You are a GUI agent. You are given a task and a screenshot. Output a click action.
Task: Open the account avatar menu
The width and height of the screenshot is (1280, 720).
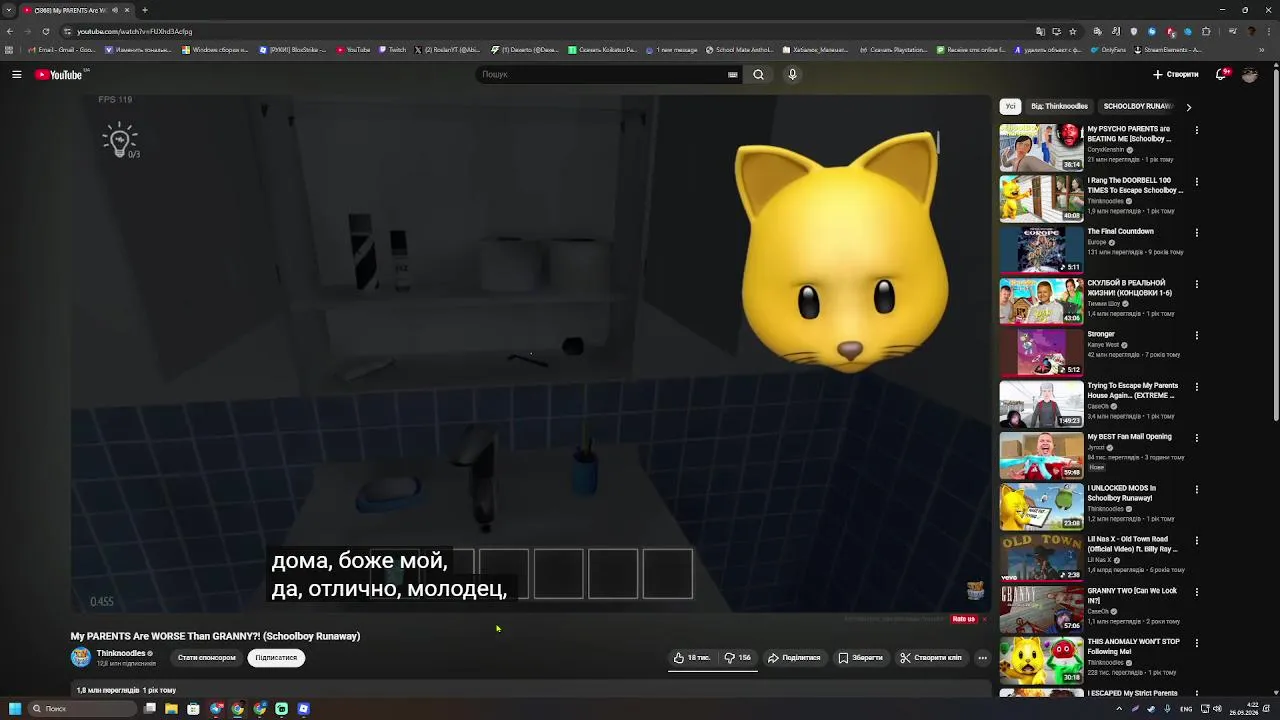[x=1250, y=74]
